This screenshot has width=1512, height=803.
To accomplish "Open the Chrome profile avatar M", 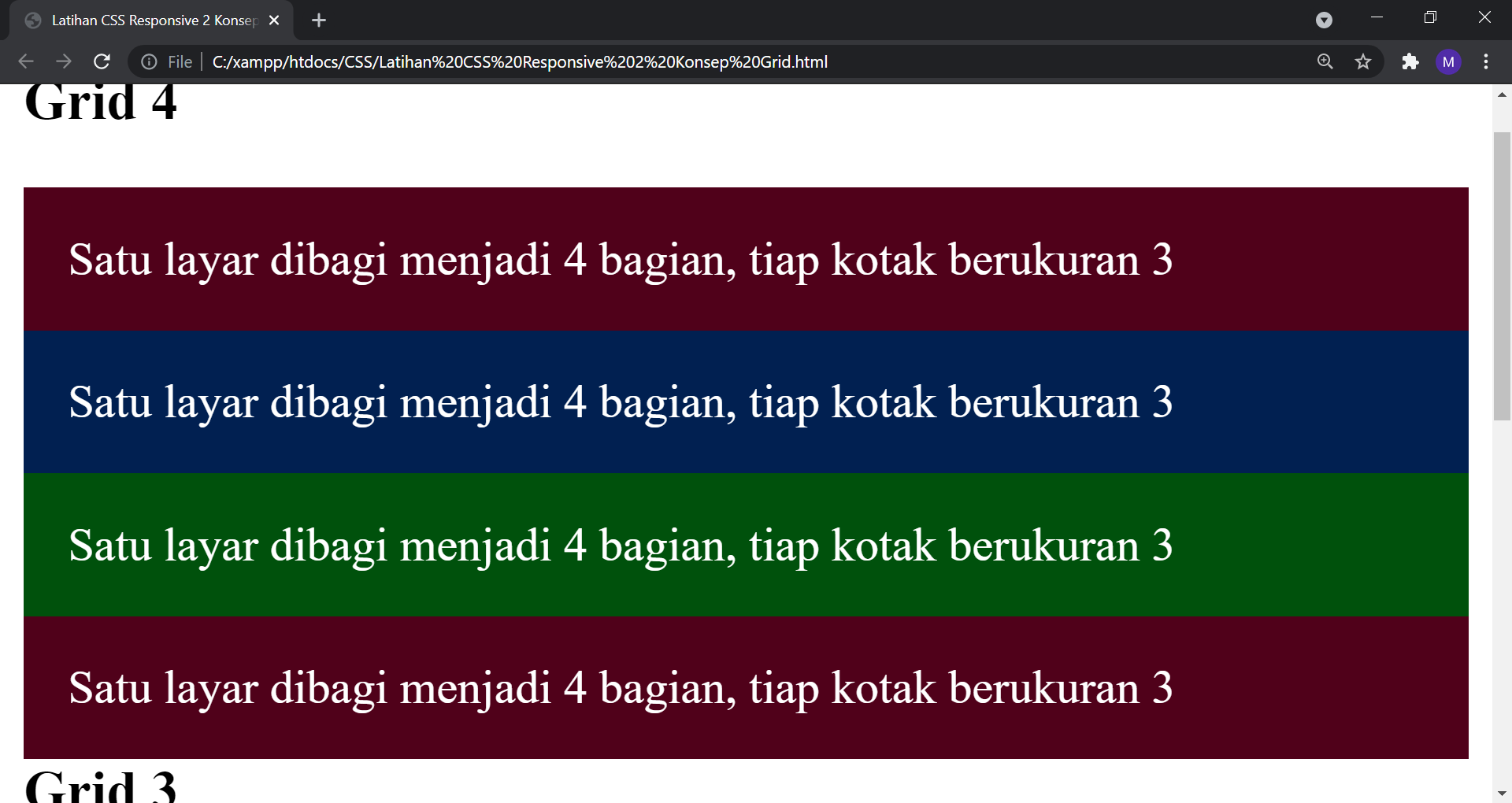I will 1449,61.
